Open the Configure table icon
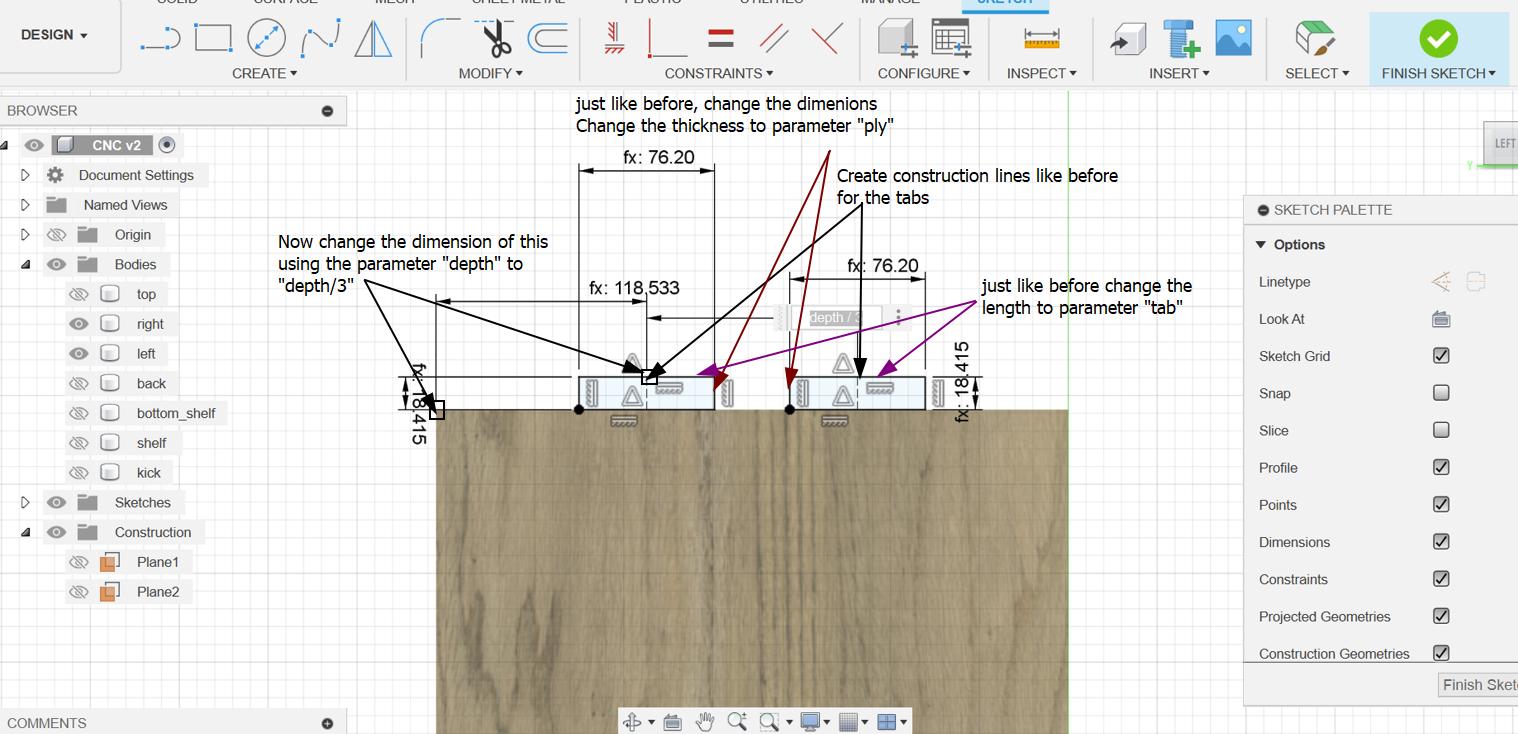1518x734 pixels. (x=951, y=38)
